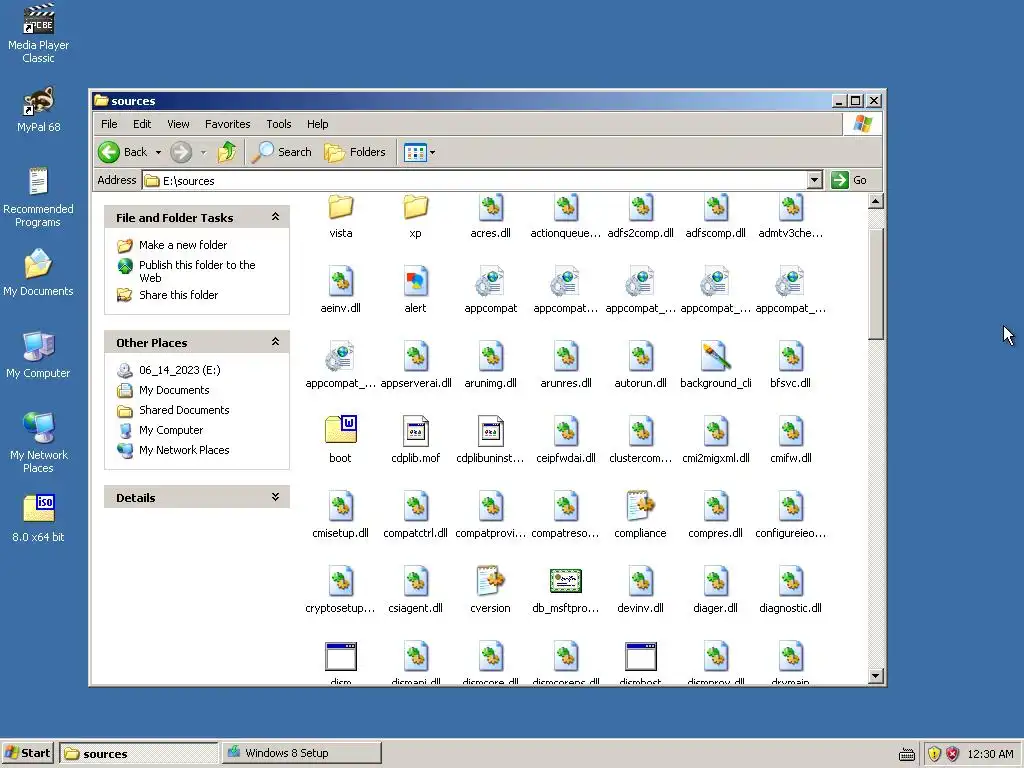The height and width of the screenshot is (768, 1024).
Task: Select the compliance file icon
Action: [x=640, y=505]
